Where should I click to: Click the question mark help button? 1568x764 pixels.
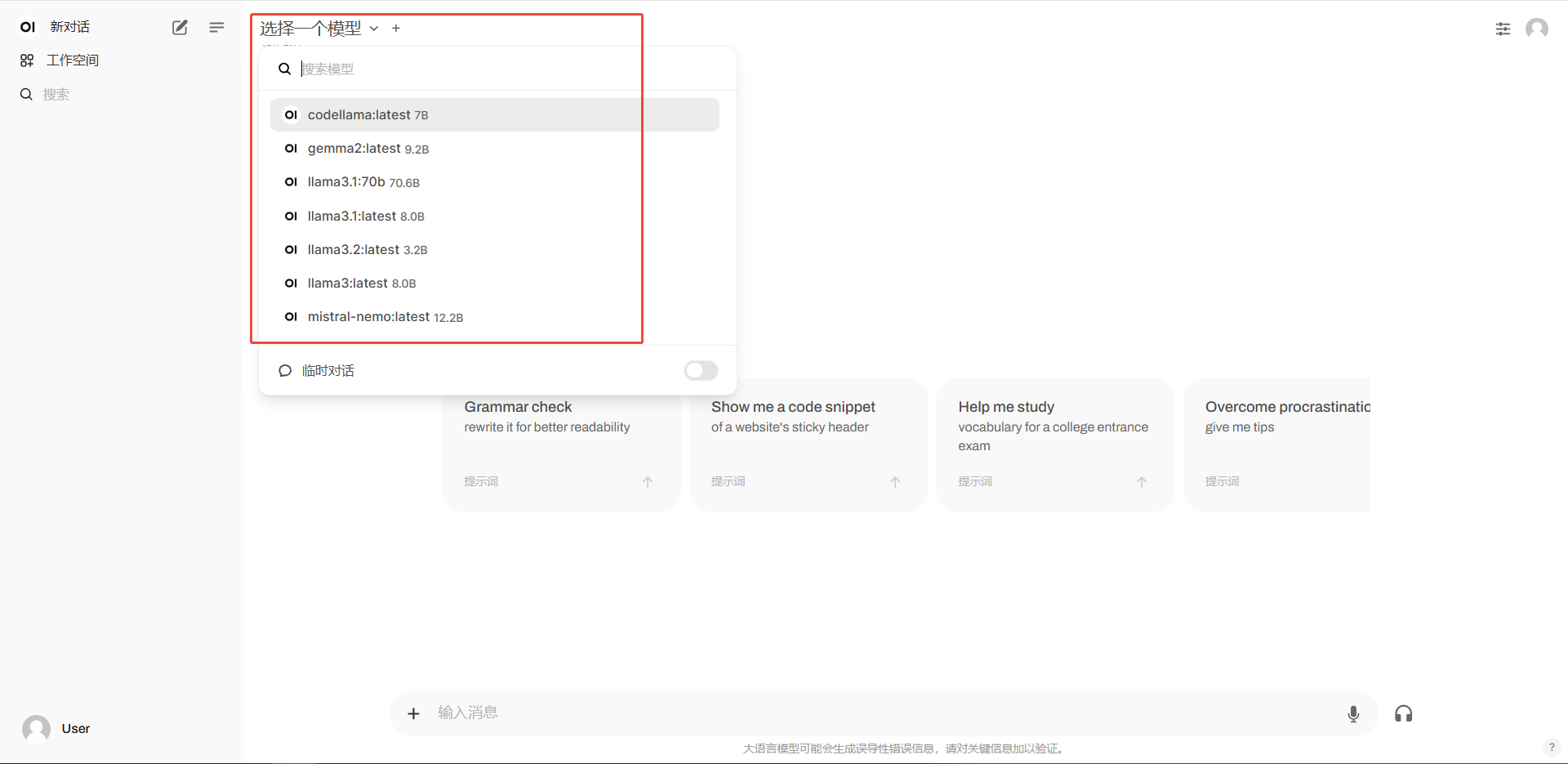[1552, 747]
